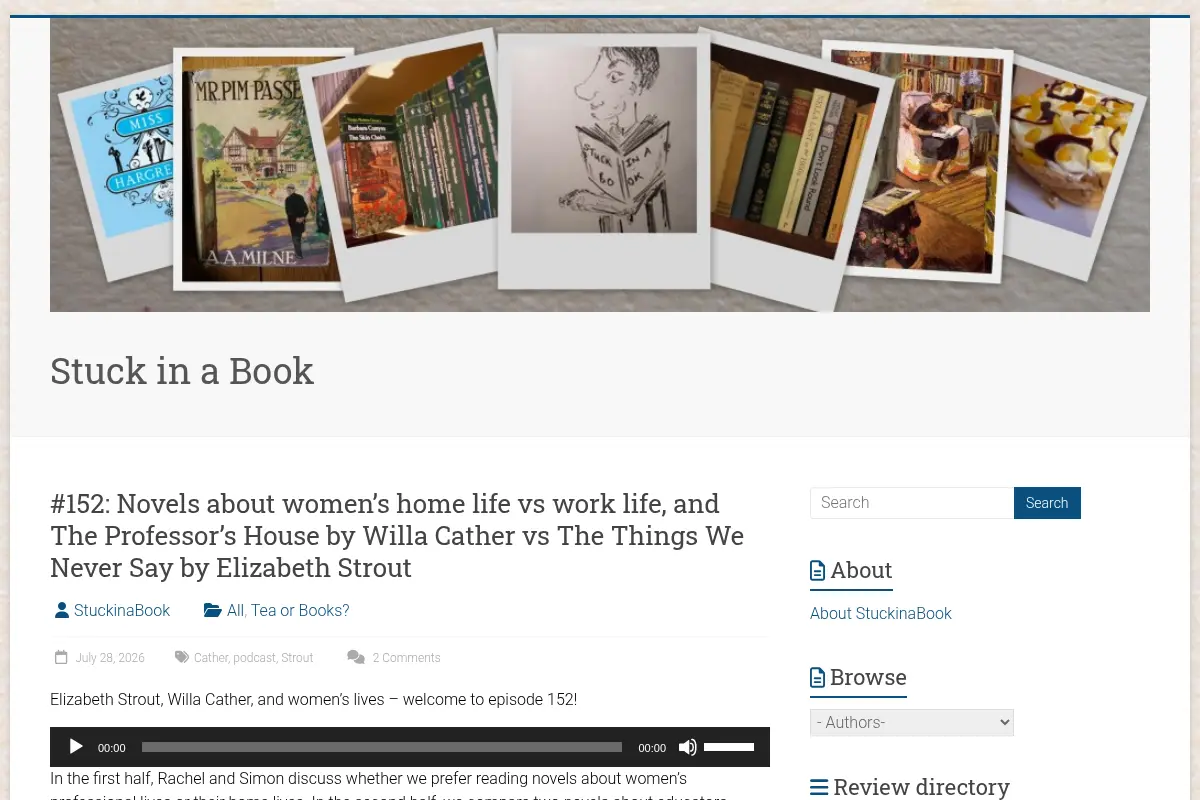This screenshot has height=800, width=1200.
Task: Open the About StuckinaBook link
Action: (x=881, y=613)
